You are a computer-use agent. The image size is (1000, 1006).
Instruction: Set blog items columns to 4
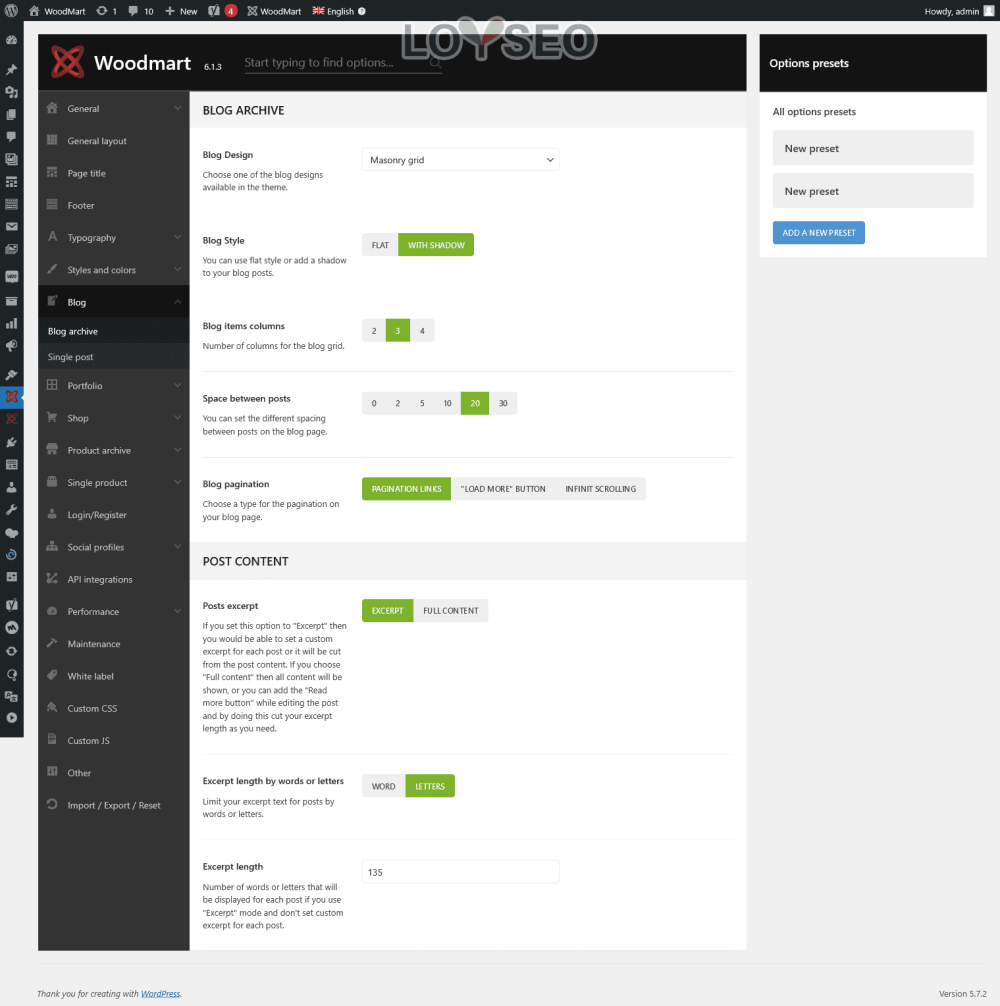coord(422,331)
